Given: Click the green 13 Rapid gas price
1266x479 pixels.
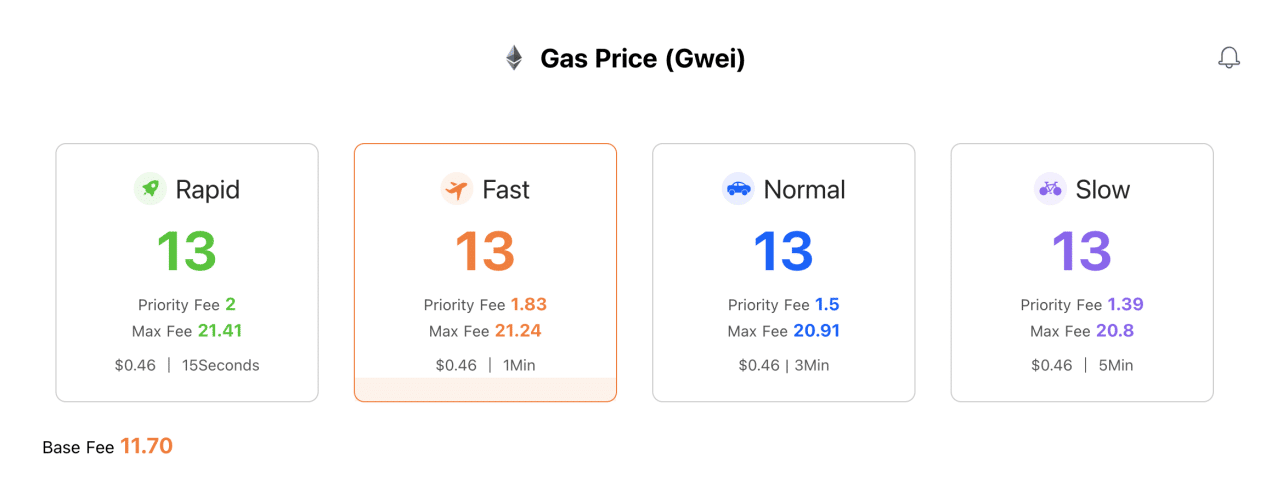Looking at the screenshot, I should [x=187, y=251].
